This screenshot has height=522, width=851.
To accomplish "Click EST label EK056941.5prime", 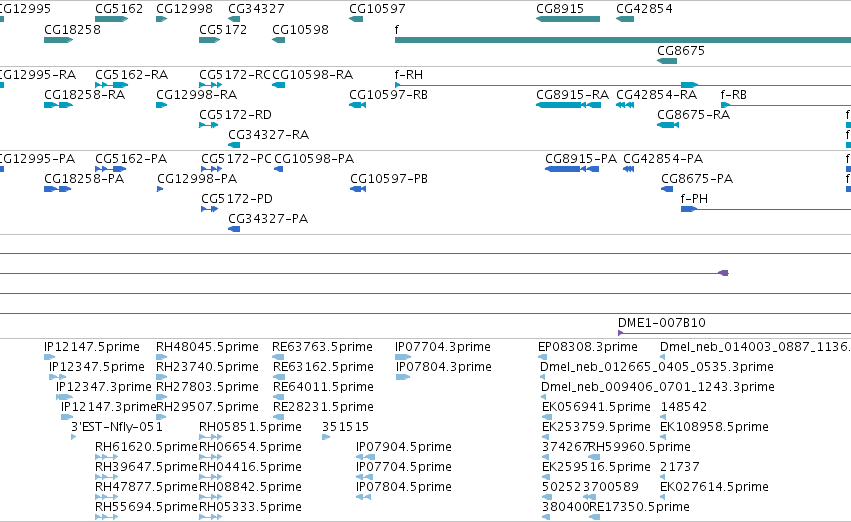I will [596, 407].
